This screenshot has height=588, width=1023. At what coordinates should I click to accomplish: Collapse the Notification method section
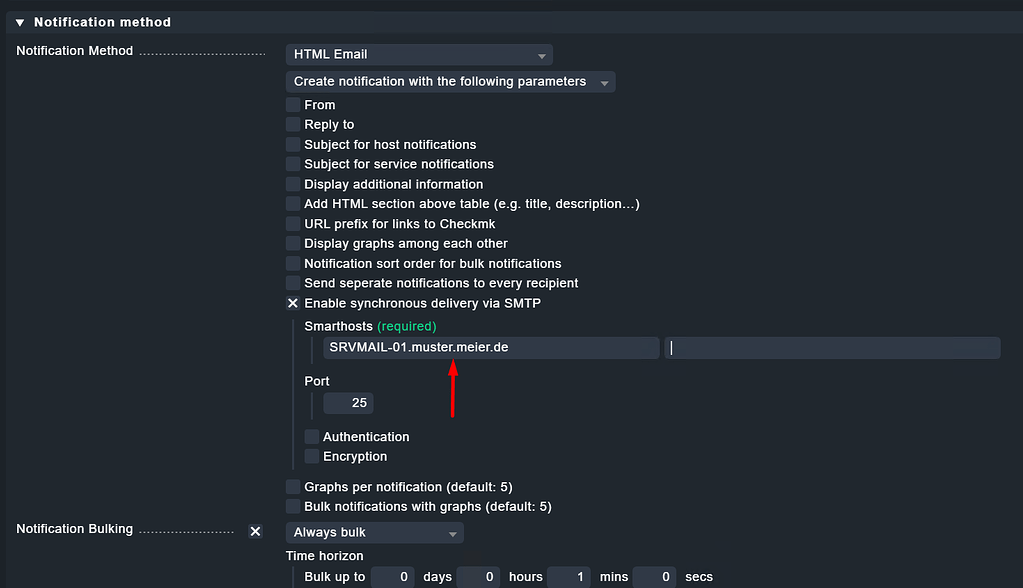point(22,21)
